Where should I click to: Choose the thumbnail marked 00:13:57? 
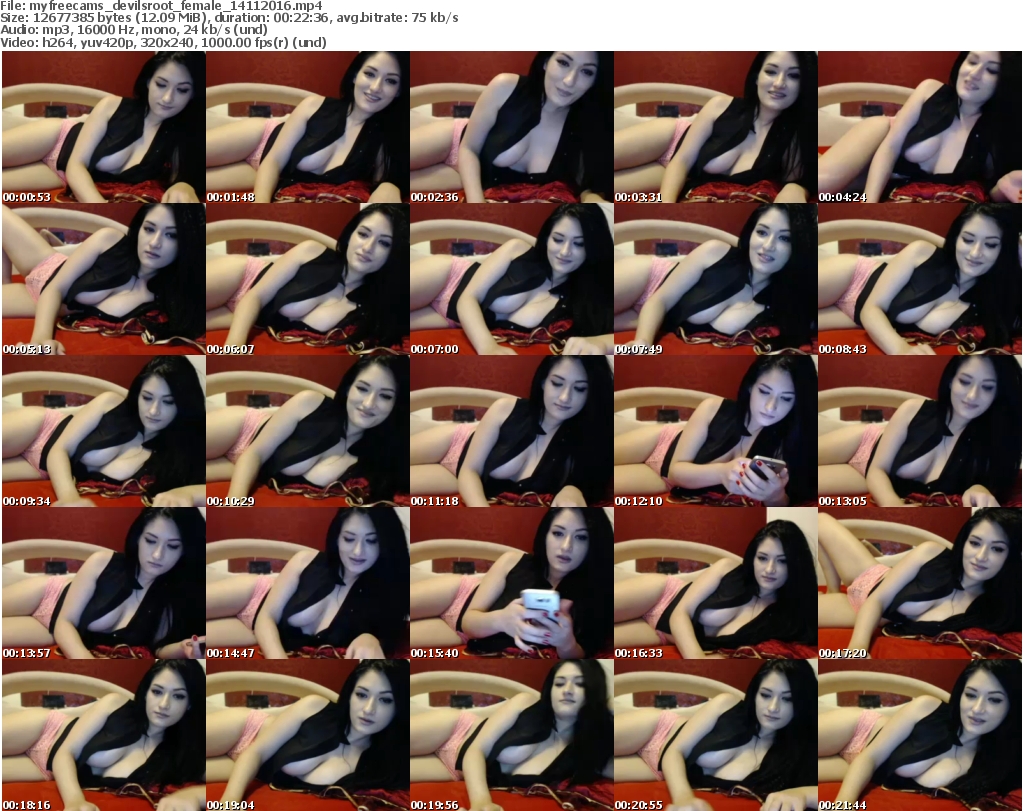click(103, 583)
